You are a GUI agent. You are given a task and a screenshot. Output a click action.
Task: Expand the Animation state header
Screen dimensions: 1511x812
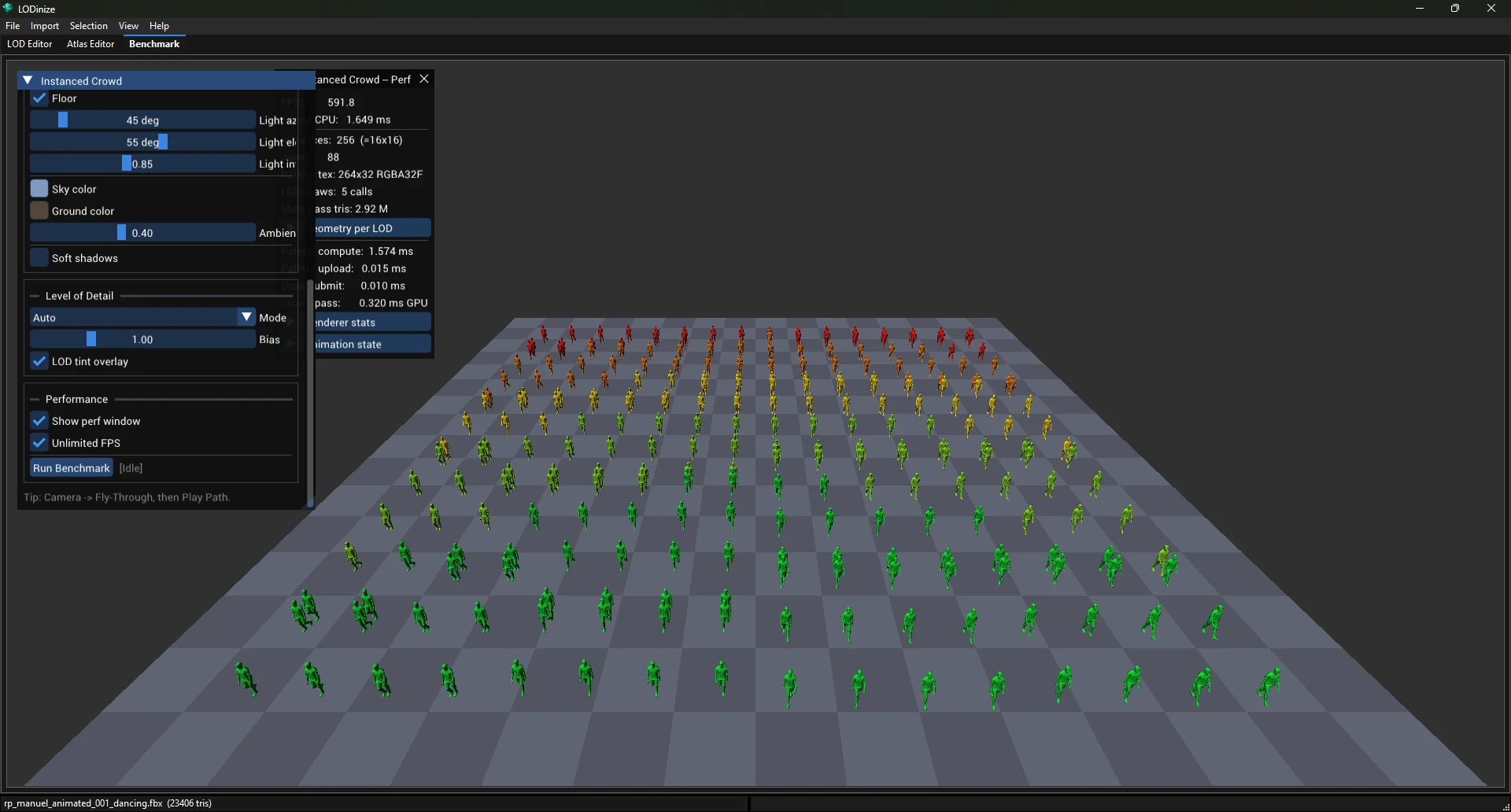coord(373,345)
